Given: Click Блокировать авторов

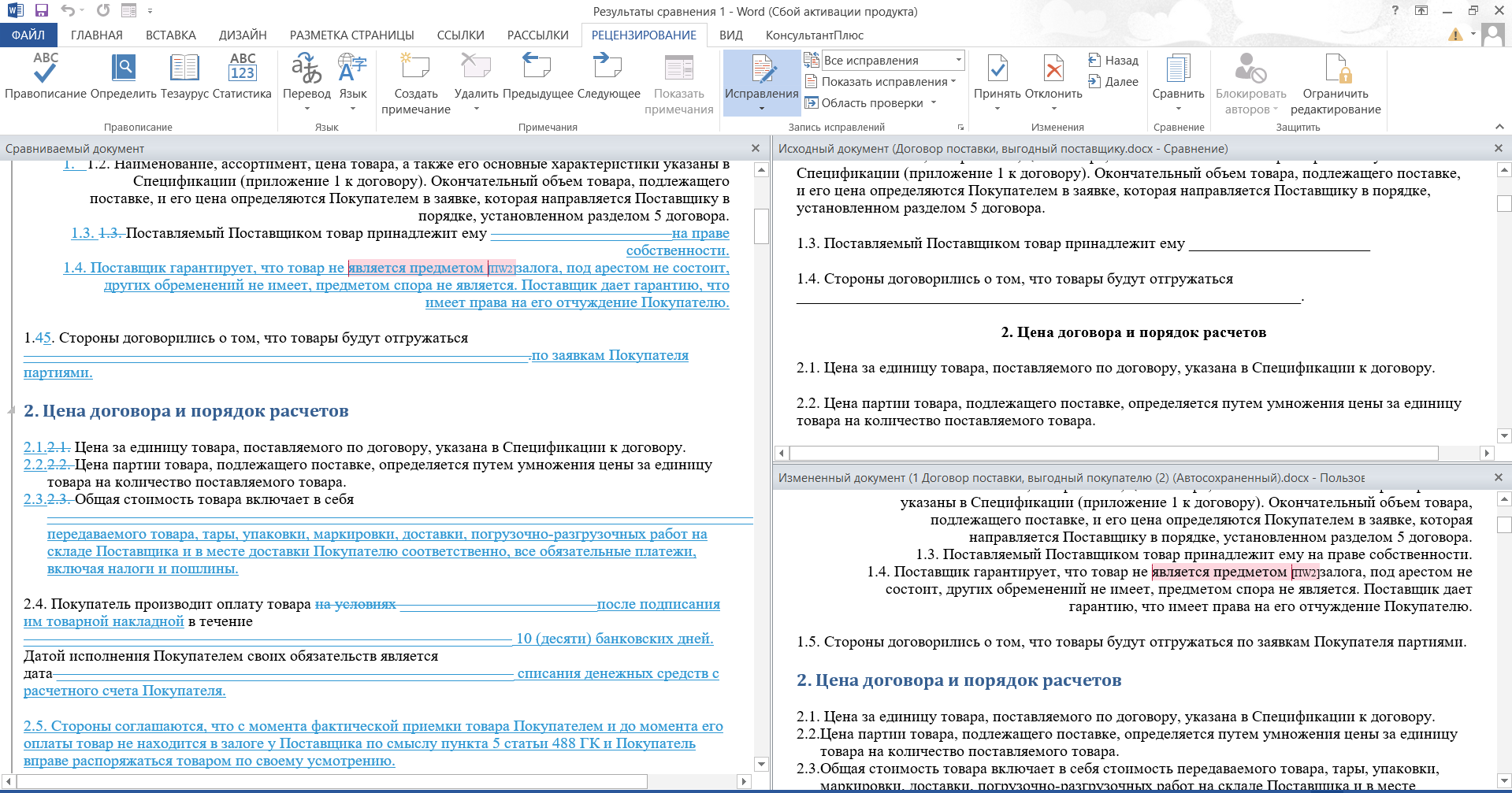Looking at the screenshot, I should (1250, 83).
